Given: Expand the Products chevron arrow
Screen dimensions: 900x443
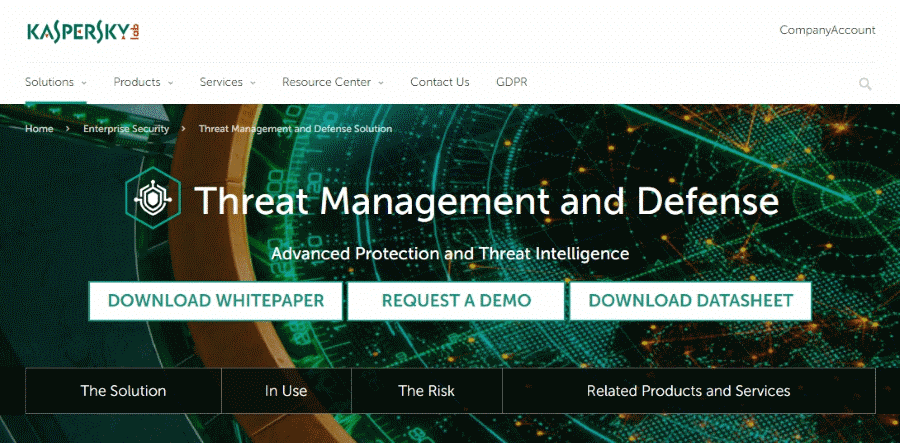Looking at the screenshot, I should point(170,83).
